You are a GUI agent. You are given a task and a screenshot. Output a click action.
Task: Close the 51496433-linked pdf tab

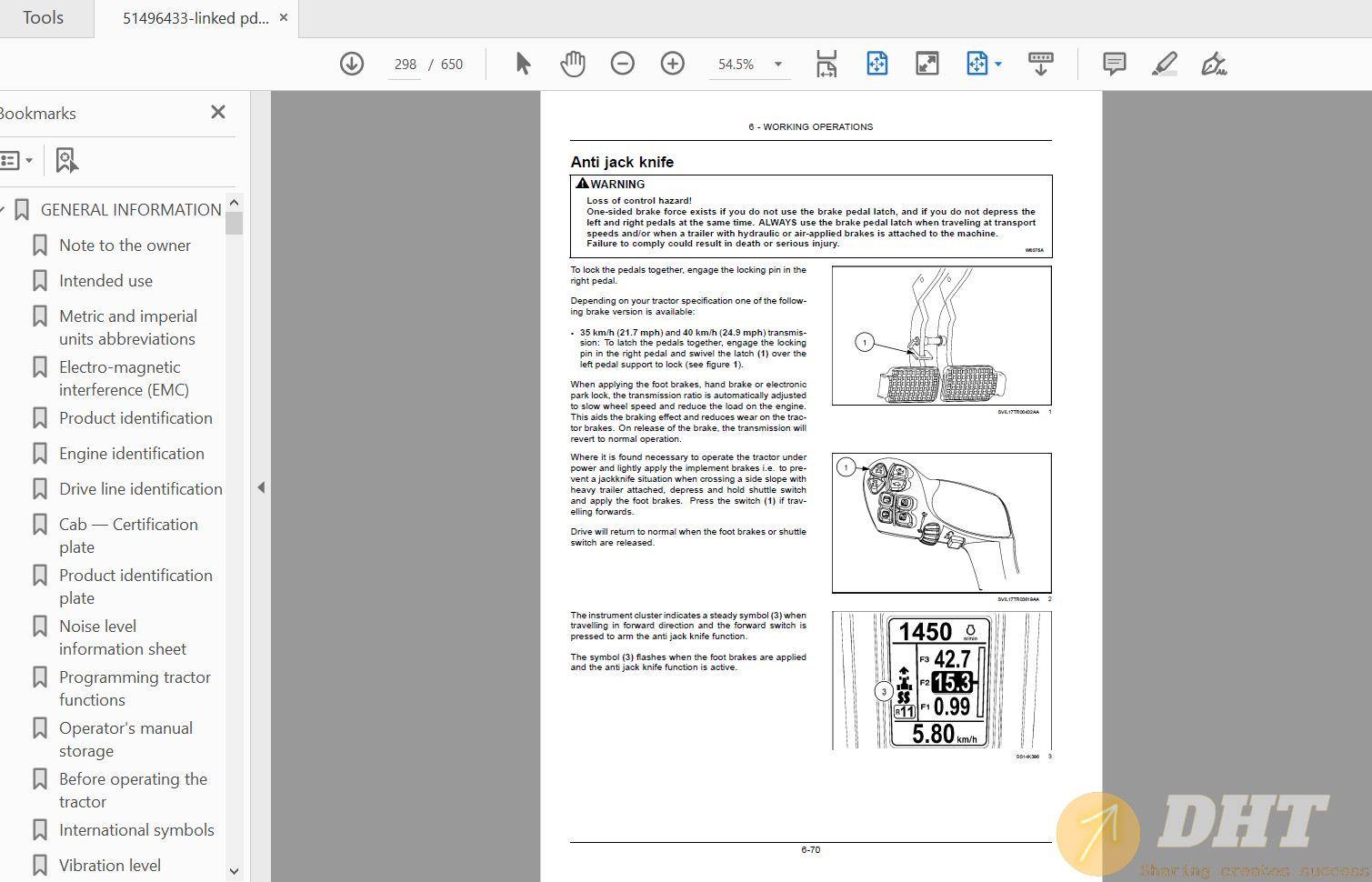284,17
